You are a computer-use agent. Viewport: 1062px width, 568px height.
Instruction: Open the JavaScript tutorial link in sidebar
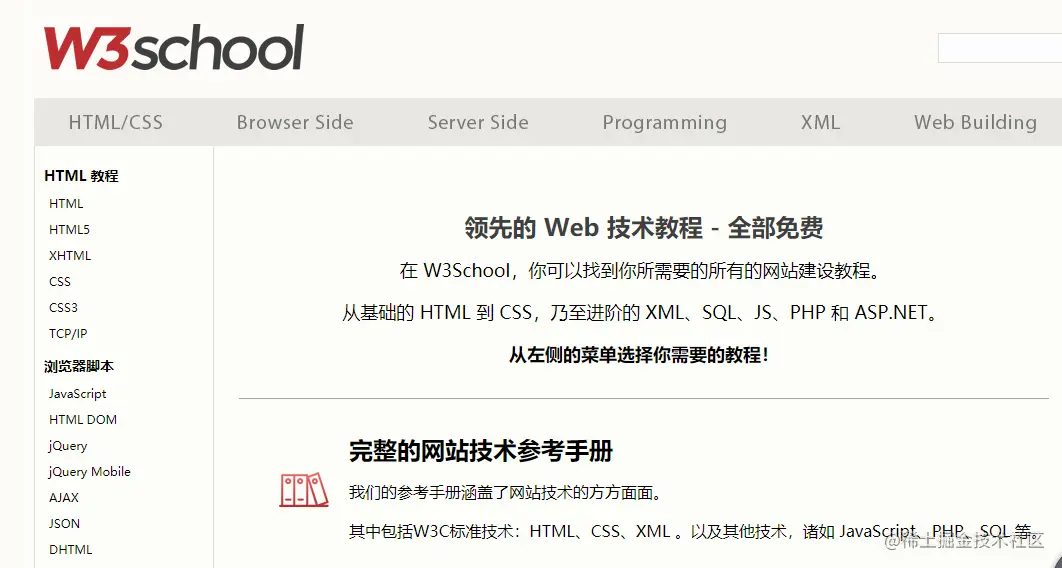77,394
